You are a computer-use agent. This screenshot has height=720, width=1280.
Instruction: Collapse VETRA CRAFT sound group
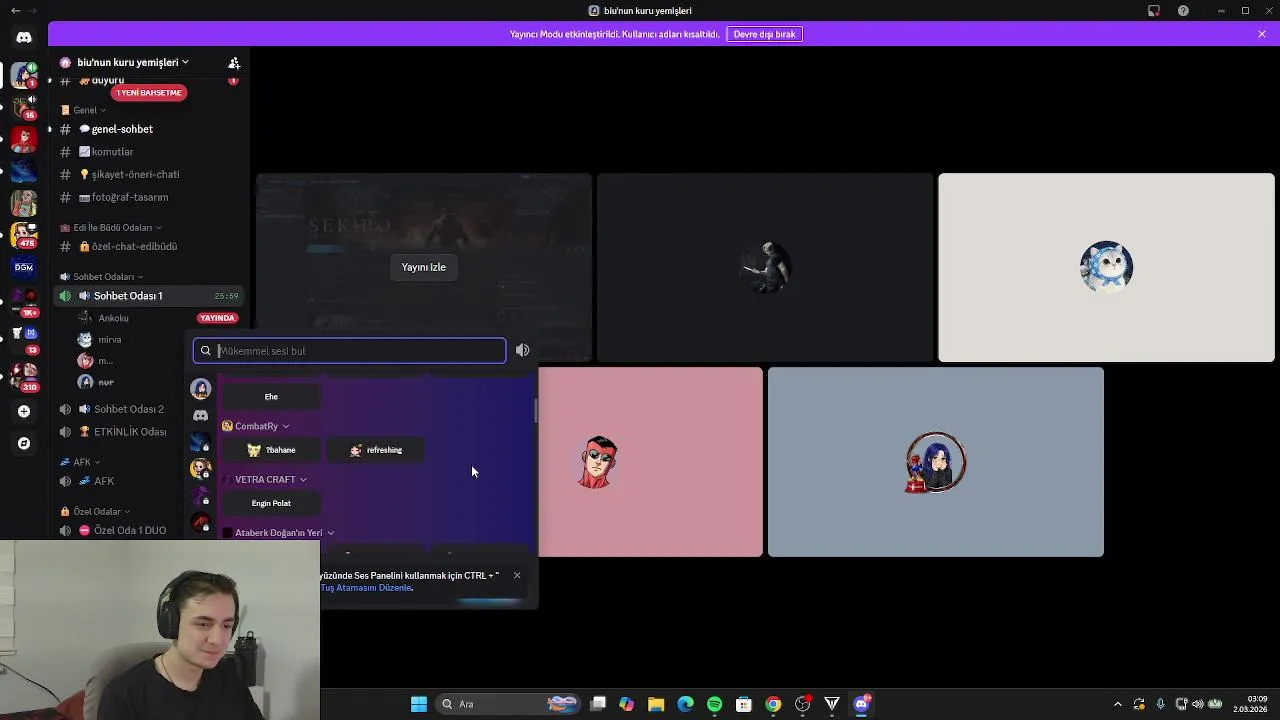tap(265, 480)
